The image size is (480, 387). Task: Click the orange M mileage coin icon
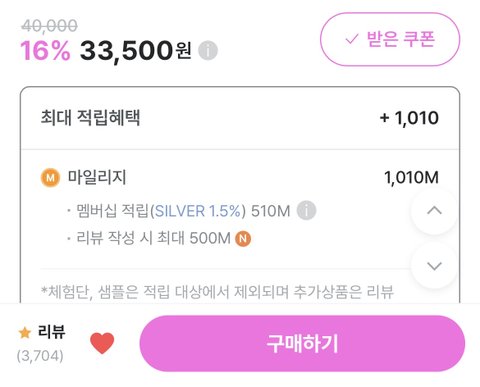pos(50,178)
